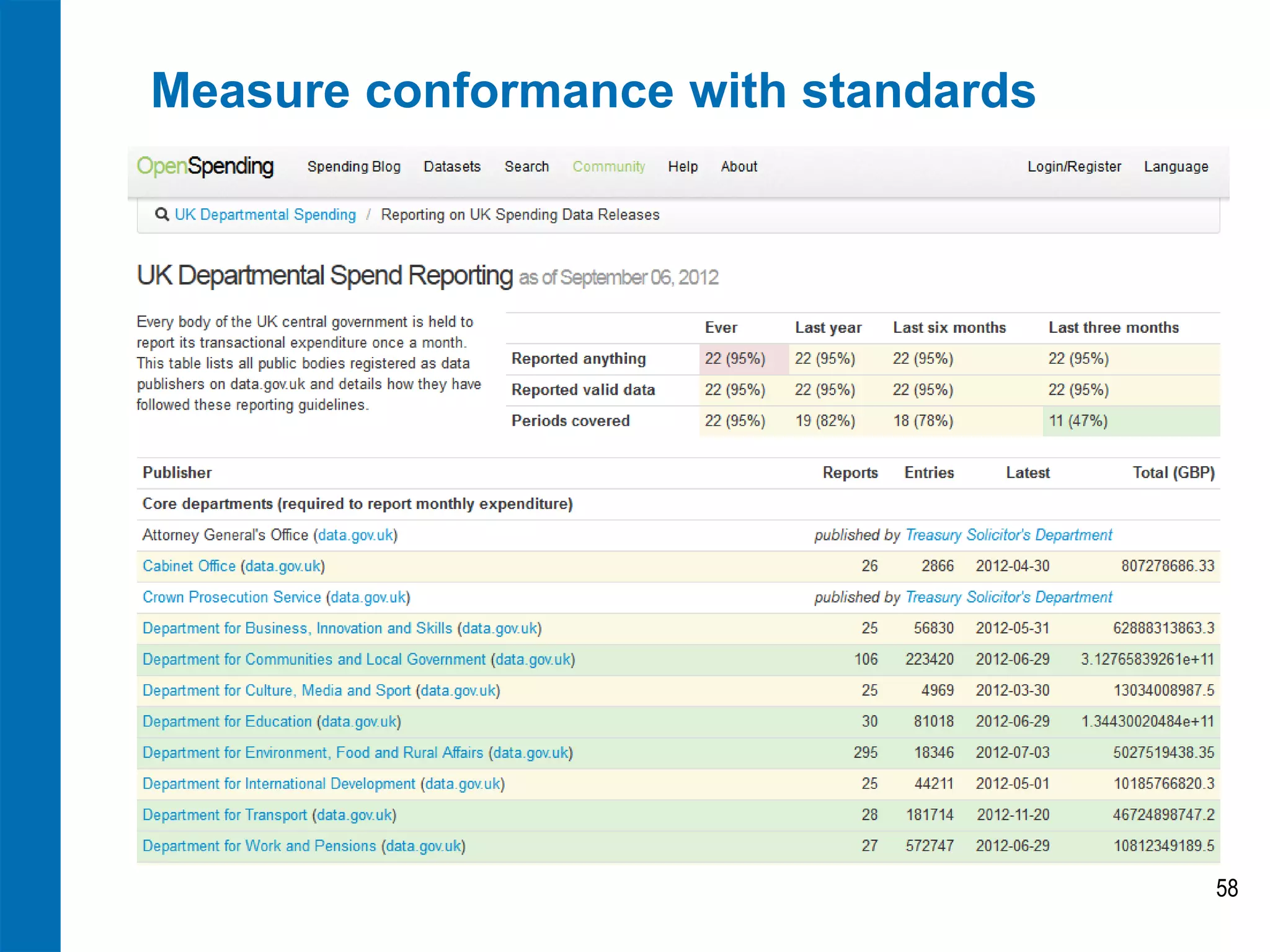The image size is (1270, 952).
Task: Open data.gov.uk link beside Work and Pensions
Action: (x=424, y=845)
